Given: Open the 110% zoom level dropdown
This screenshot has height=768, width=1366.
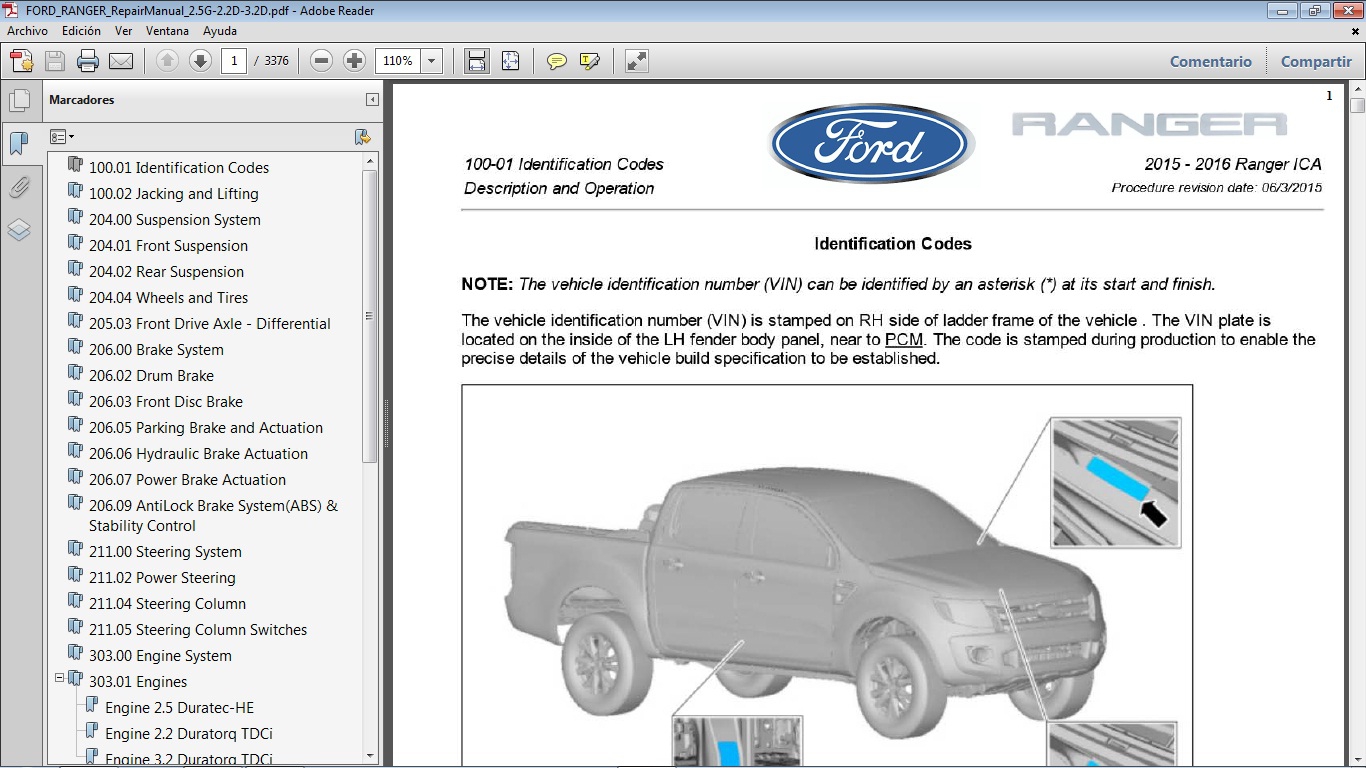Looking at the screenshot, I should (430, 60).
